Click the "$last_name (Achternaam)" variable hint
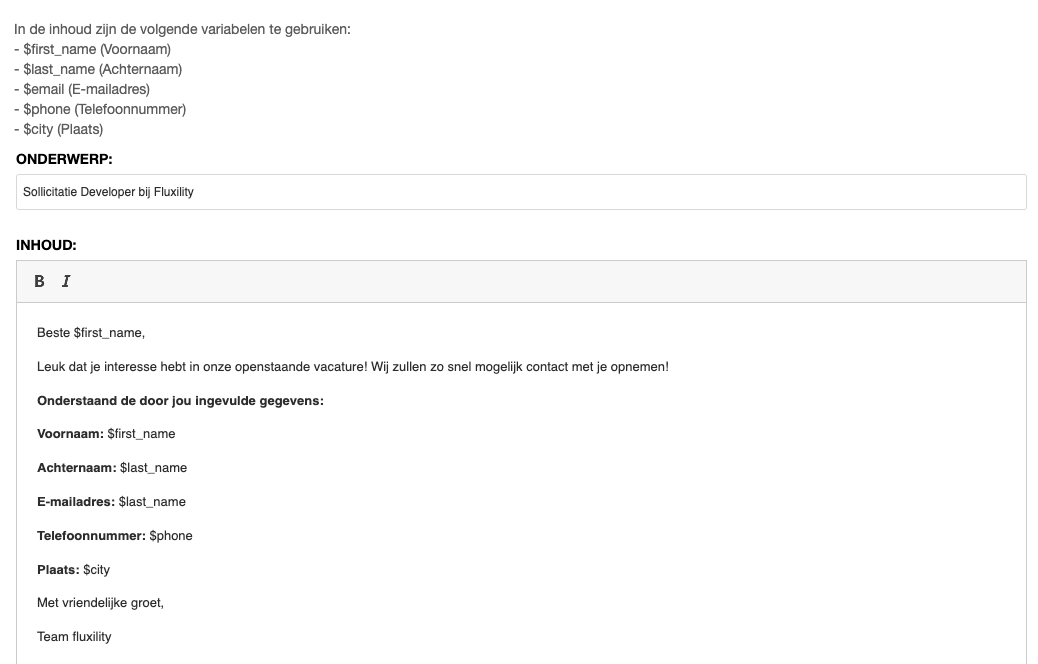 click(x=102, y=69)
